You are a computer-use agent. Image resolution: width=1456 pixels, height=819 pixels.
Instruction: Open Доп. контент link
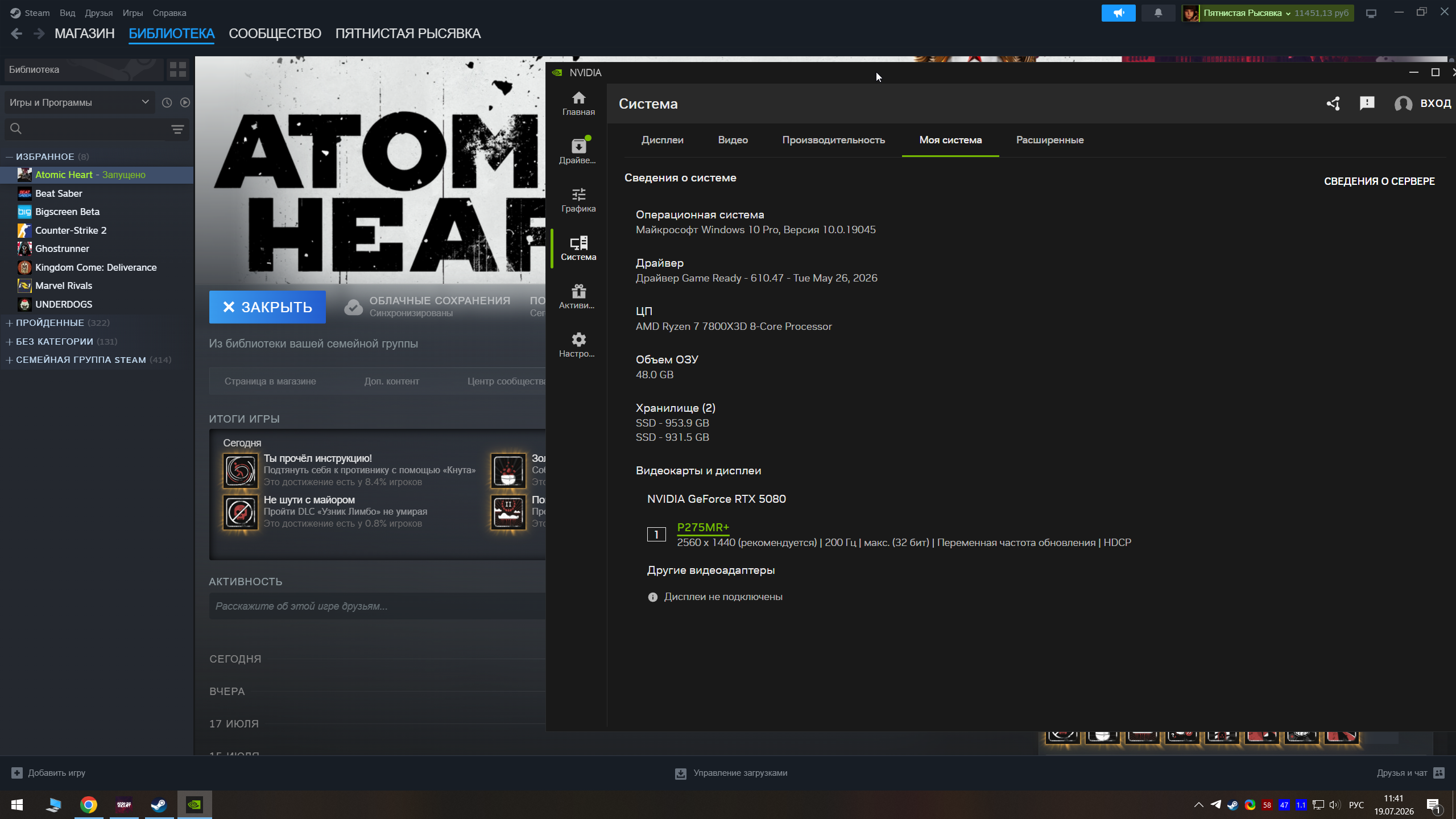click(x=391, y=381)
